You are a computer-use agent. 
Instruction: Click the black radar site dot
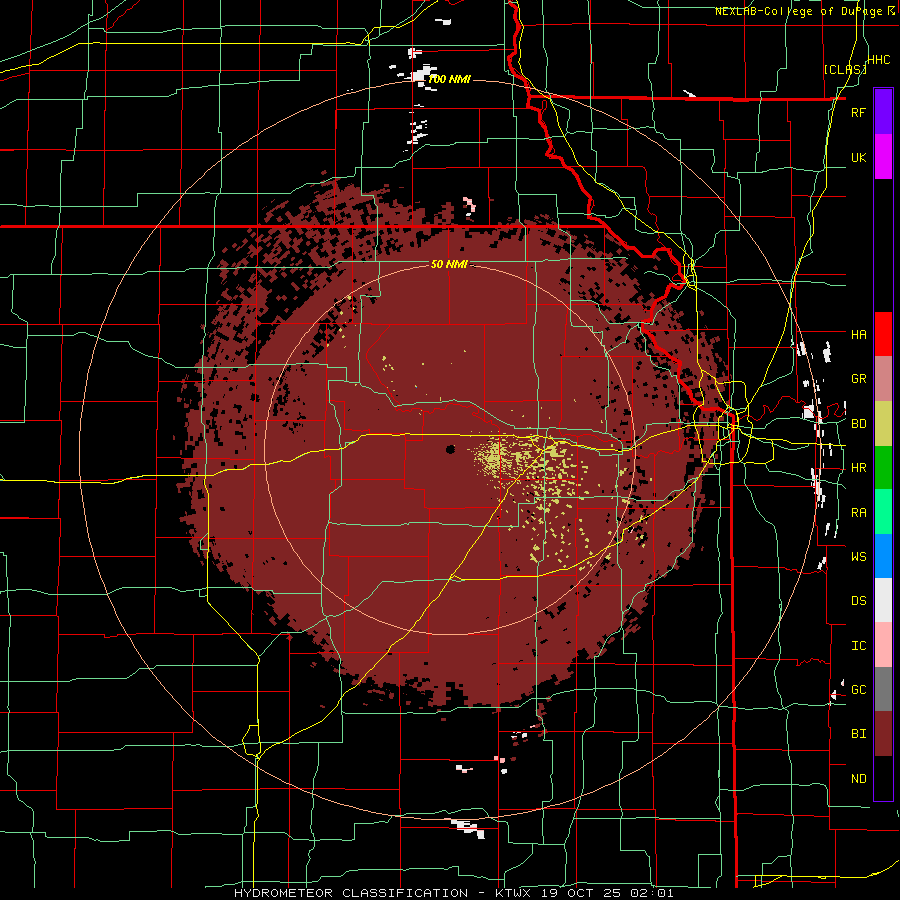click(451, 449)
